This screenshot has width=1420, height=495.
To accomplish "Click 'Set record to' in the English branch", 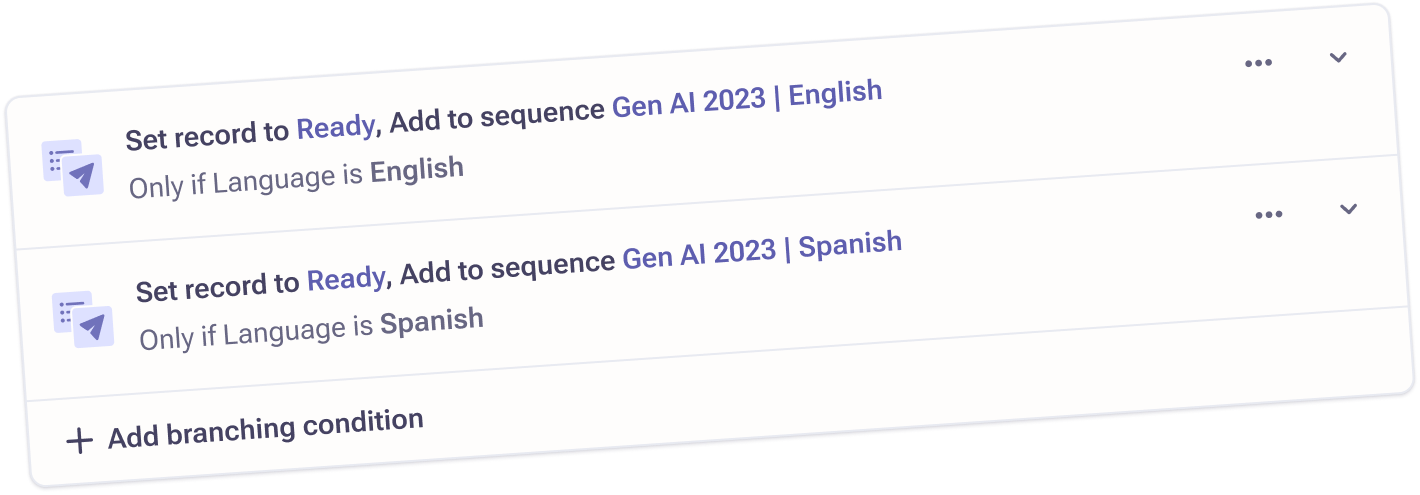I will click(x=208, y=136).
